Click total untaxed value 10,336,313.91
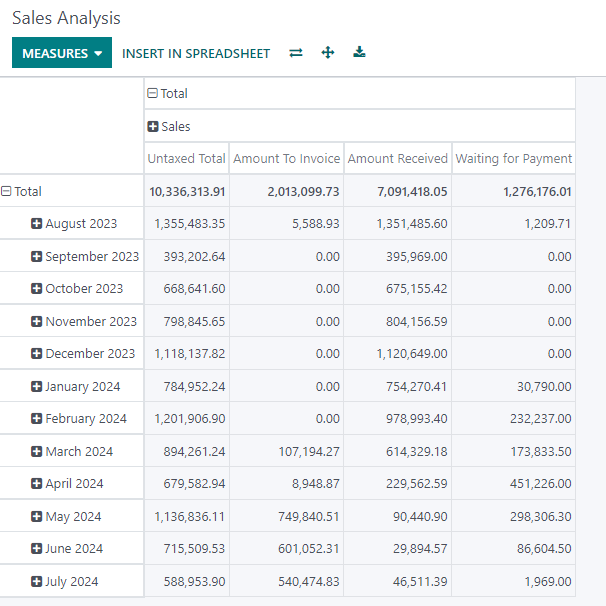The image size is (606, 606). [x=187, y=191]
